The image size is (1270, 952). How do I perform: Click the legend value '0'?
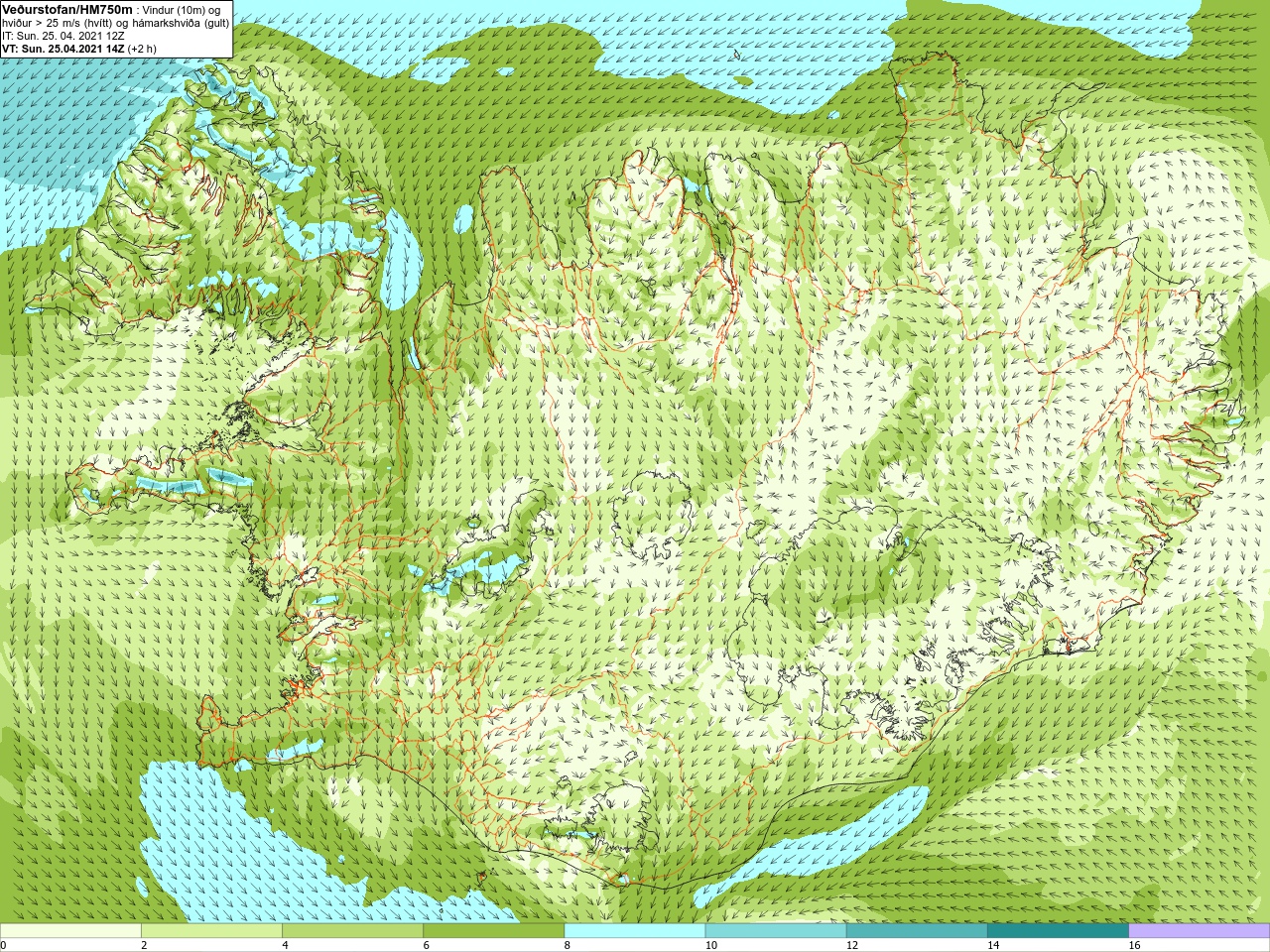pos(4,945)
